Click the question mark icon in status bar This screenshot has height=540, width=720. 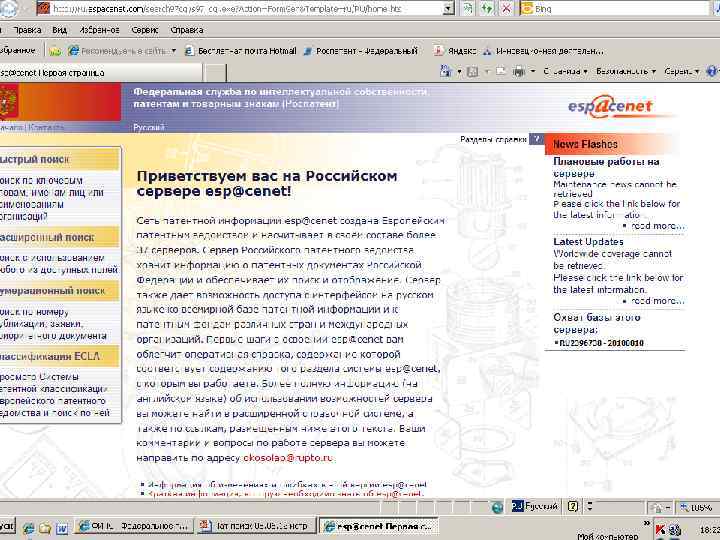click(x=573, y=506)
